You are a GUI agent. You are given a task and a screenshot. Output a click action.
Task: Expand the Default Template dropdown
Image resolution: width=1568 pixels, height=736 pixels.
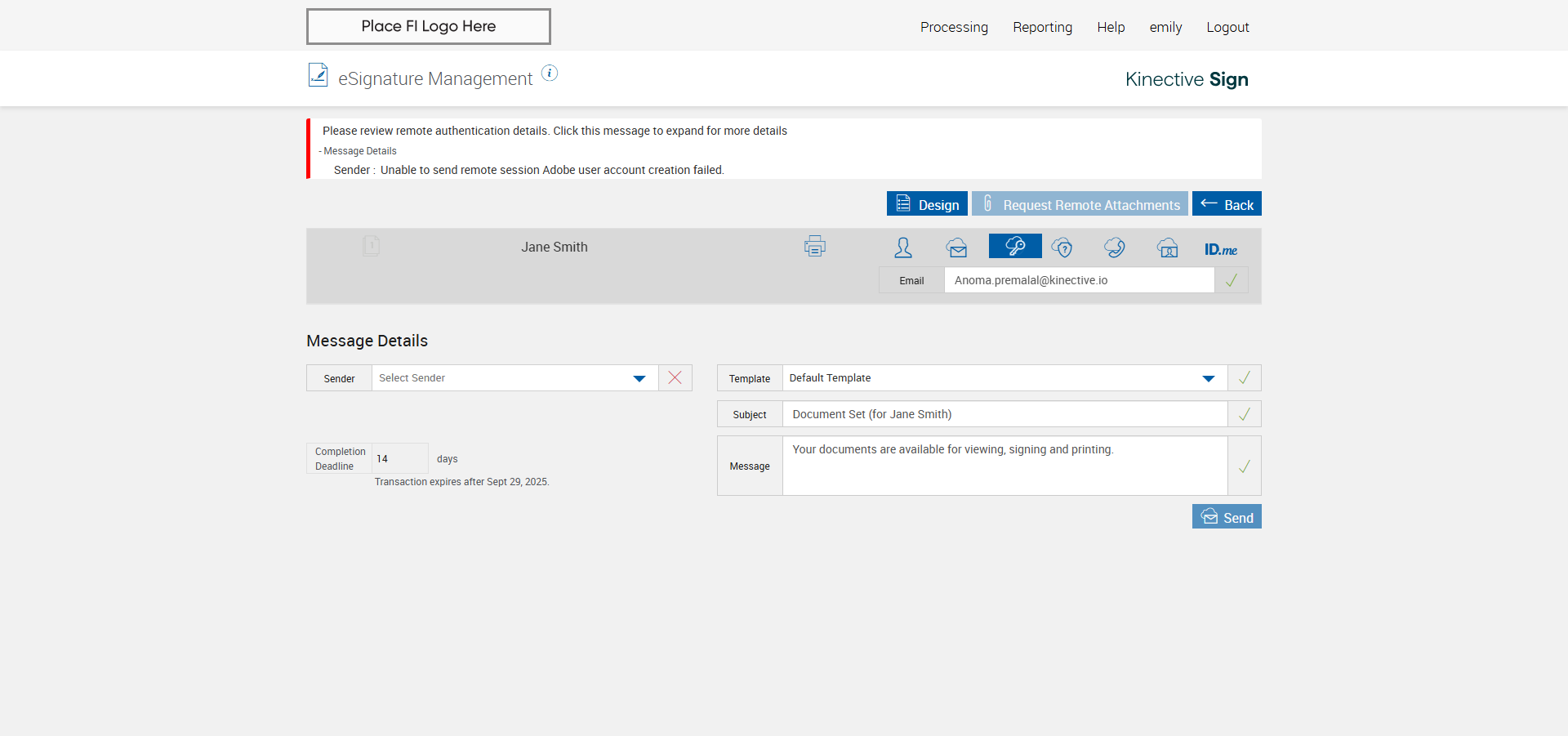[x=1004, y=378]
